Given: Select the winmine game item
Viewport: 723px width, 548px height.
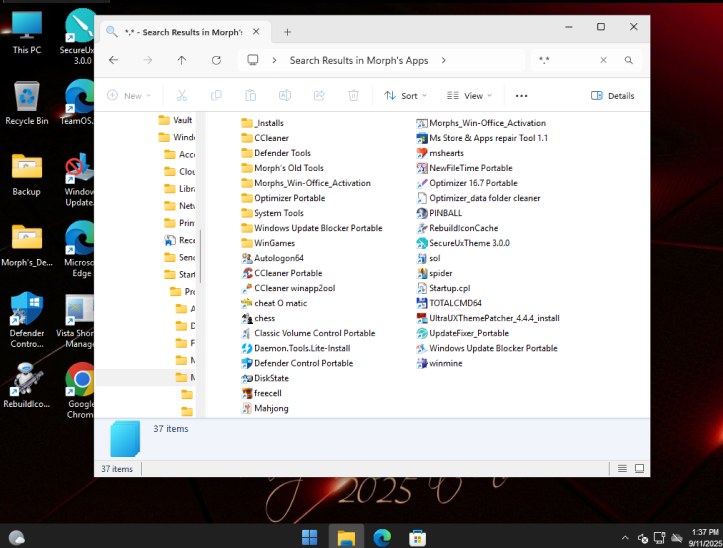Looking at the screenshot, I should point(439,363).
